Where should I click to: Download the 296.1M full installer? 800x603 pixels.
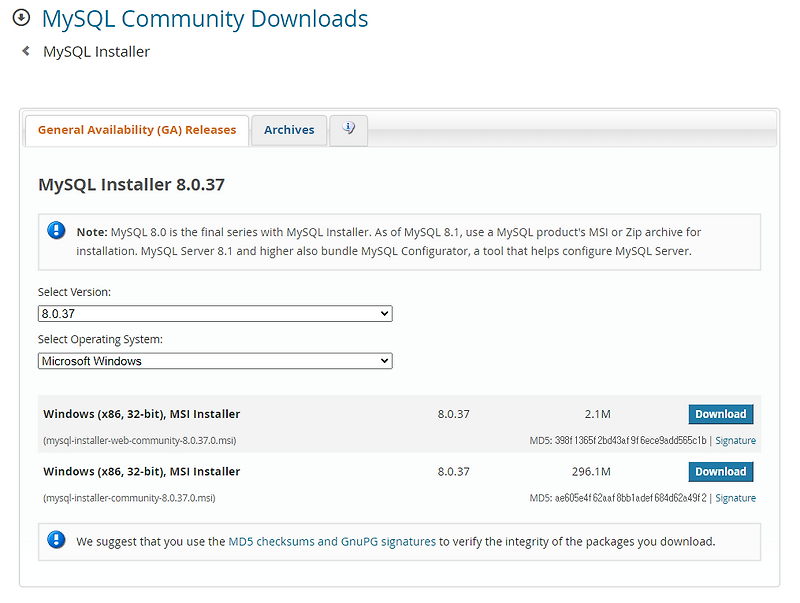(x=720, y=471)
